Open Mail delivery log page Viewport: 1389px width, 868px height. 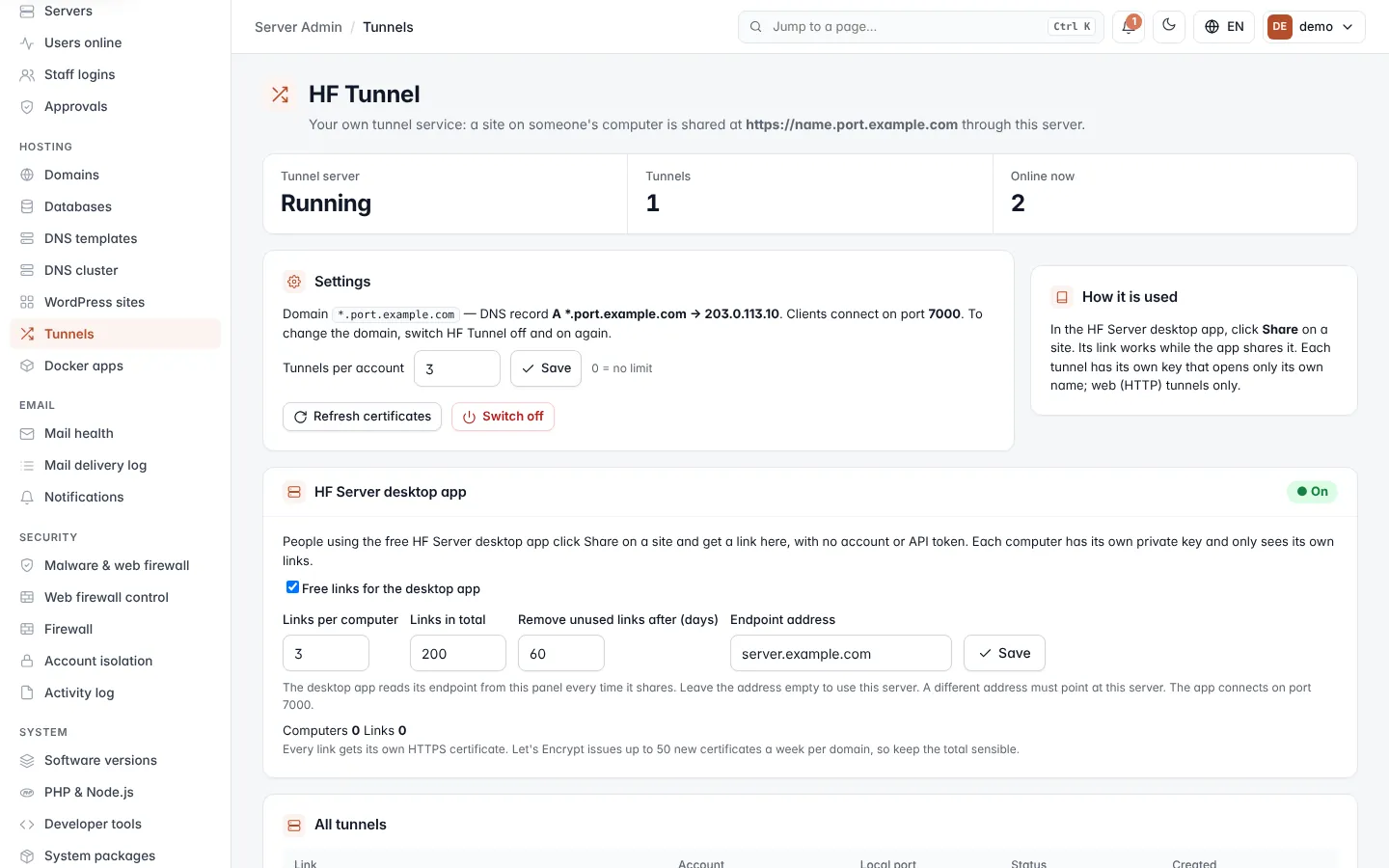(x=116, y=466)
